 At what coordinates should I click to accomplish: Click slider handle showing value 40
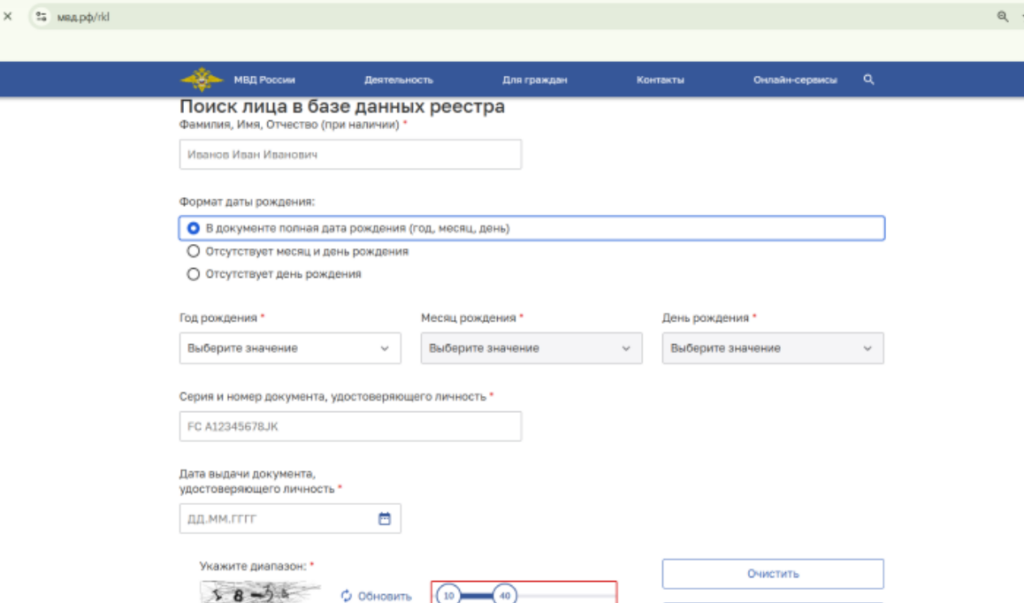pos(505,596)
